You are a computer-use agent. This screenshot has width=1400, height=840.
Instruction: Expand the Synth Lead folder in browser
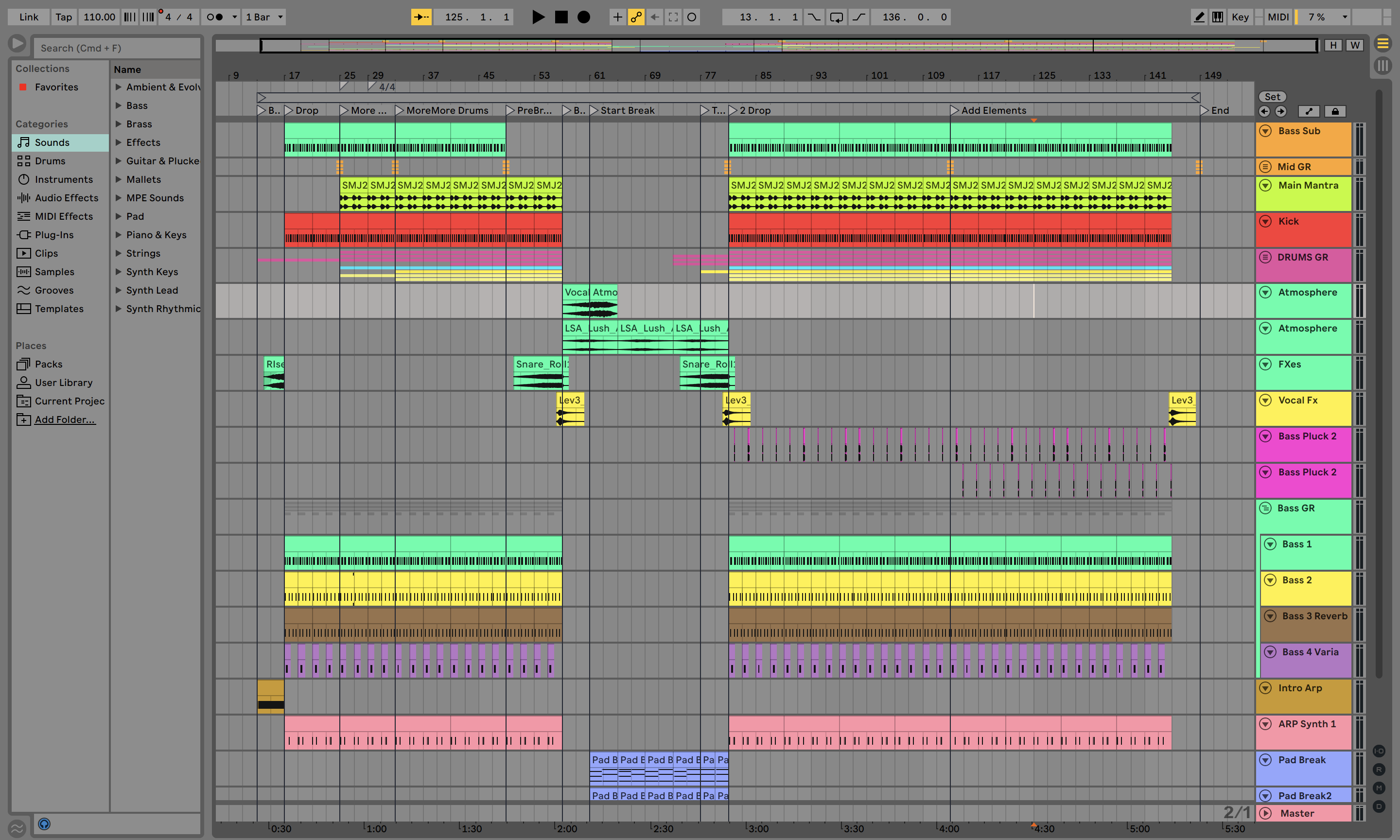click(x=118, y=290)
